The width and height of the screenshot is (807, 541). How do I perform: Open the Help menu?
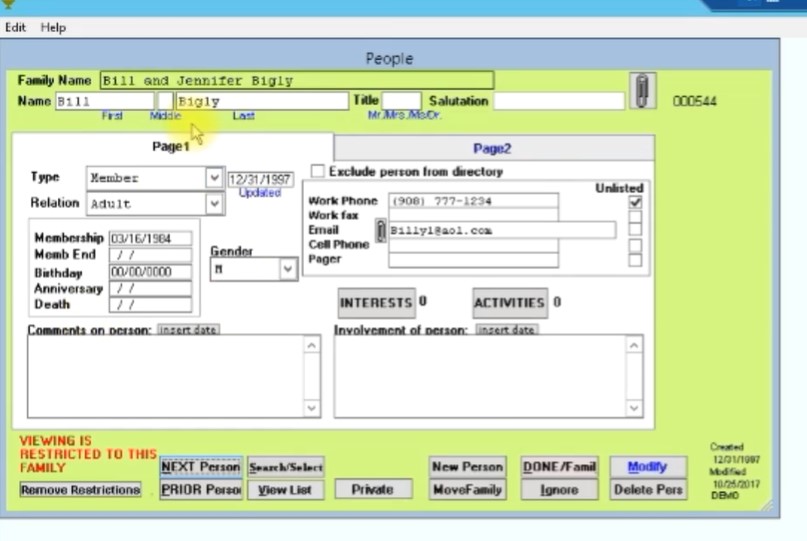[x=54, y=27]
